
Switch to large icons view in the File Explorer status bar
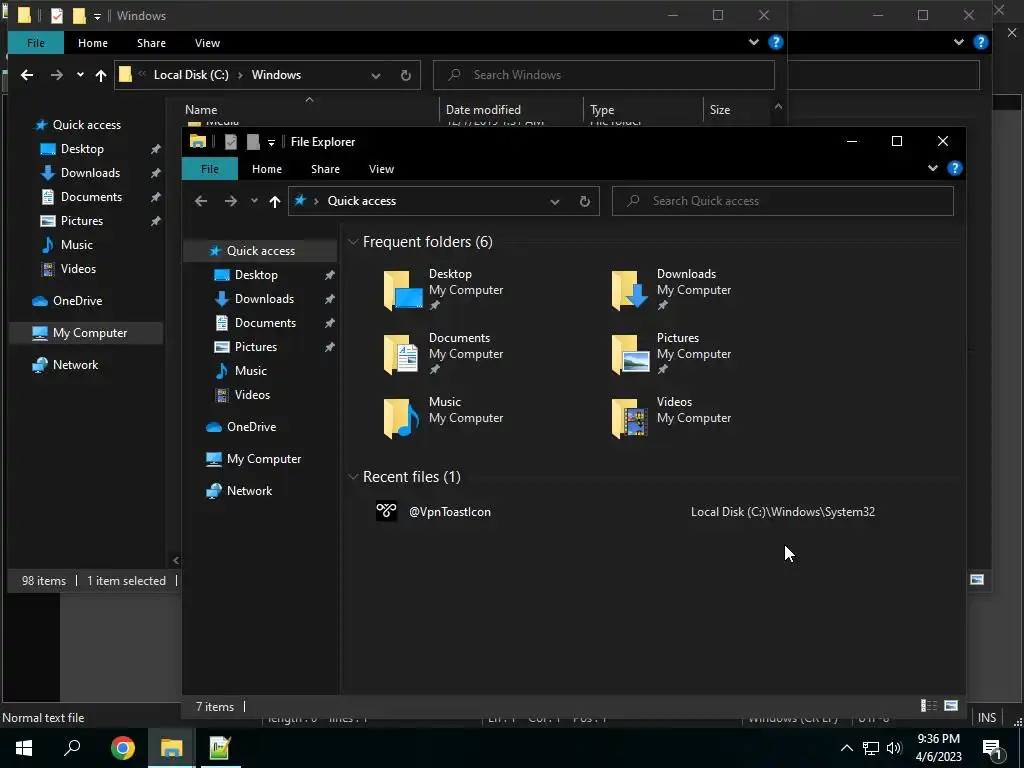[951, 705]
